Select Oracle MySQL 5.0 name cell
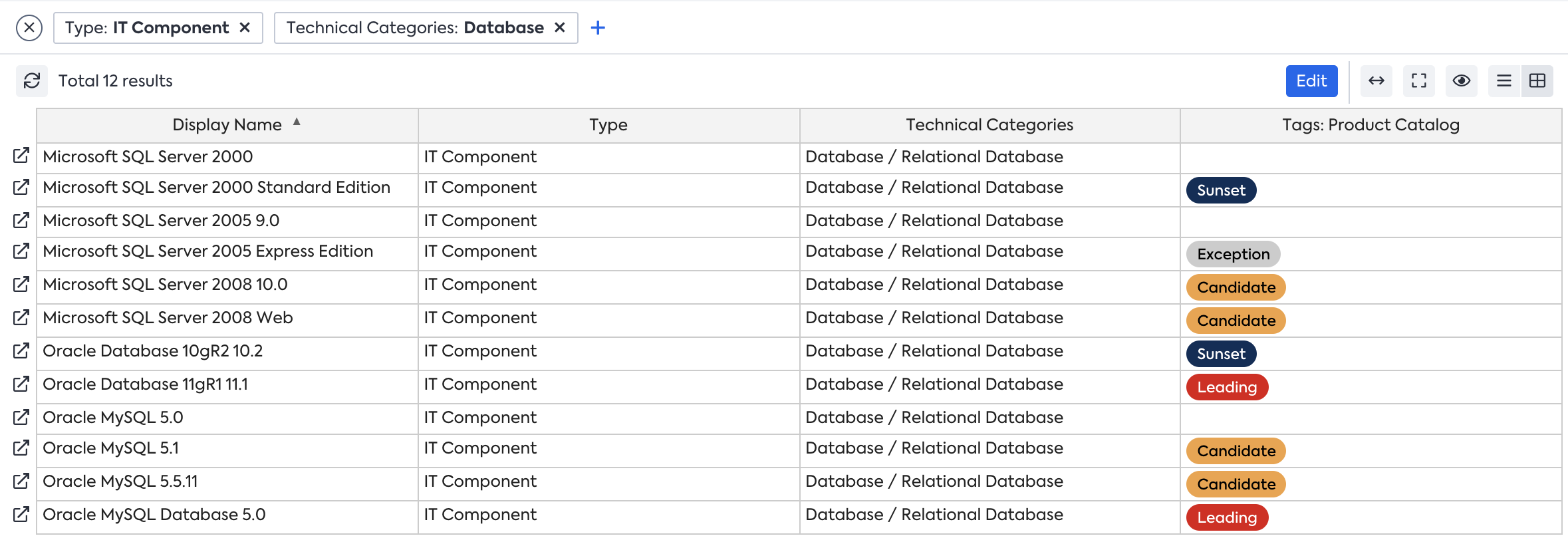 tap(227, 418)
